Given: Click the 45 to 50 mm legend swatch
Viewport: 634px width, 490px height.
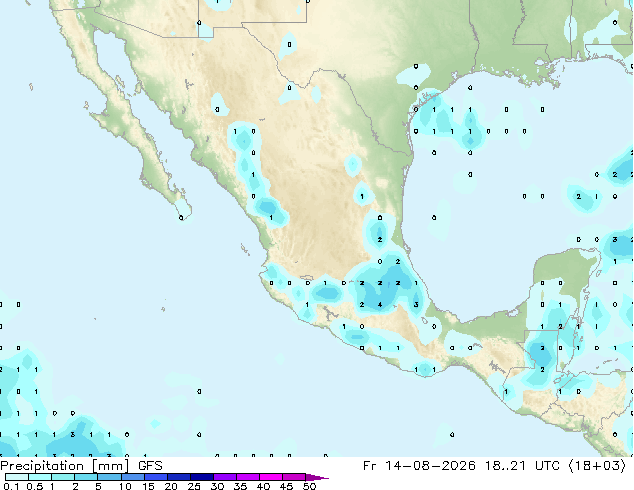Looking at the screenshot, I should coord(294,477).
